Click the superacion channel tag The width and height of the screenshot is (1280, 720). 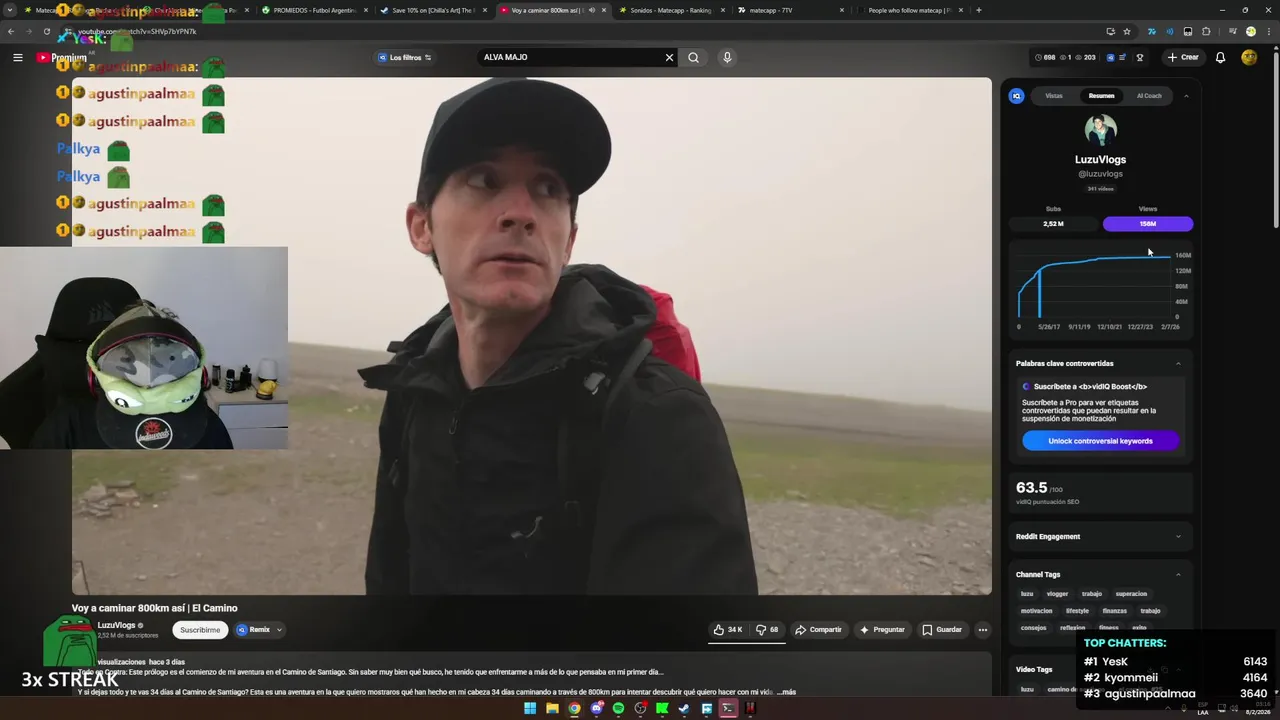[x=1131, y=594]
